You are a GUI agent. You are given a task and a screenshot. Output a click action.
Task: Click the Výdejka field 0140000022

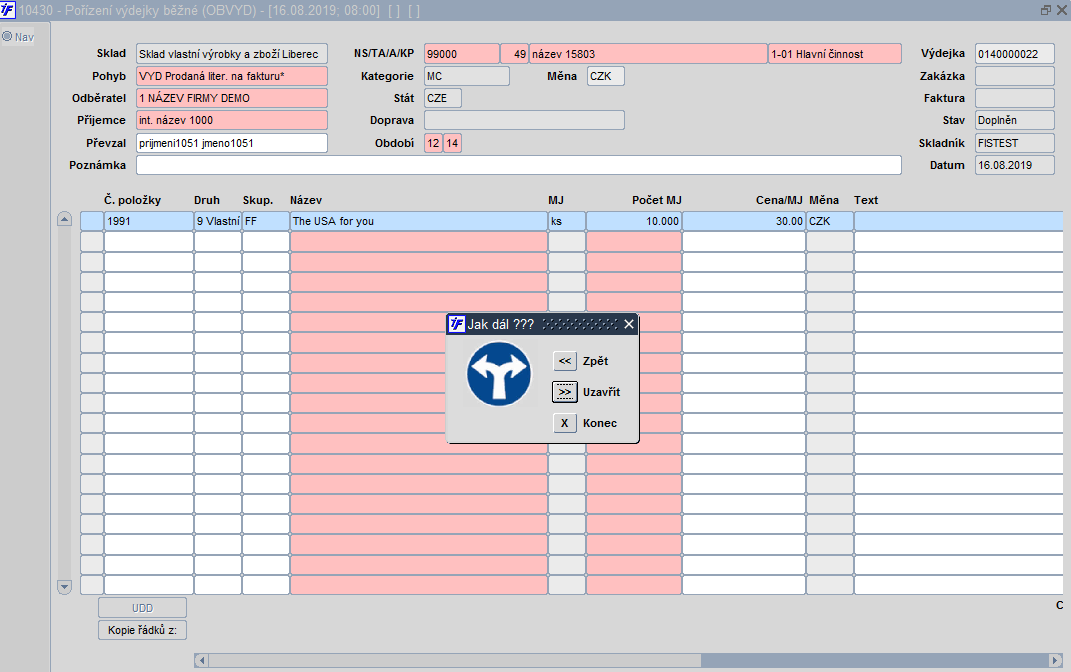click(x=1014, y=54)
